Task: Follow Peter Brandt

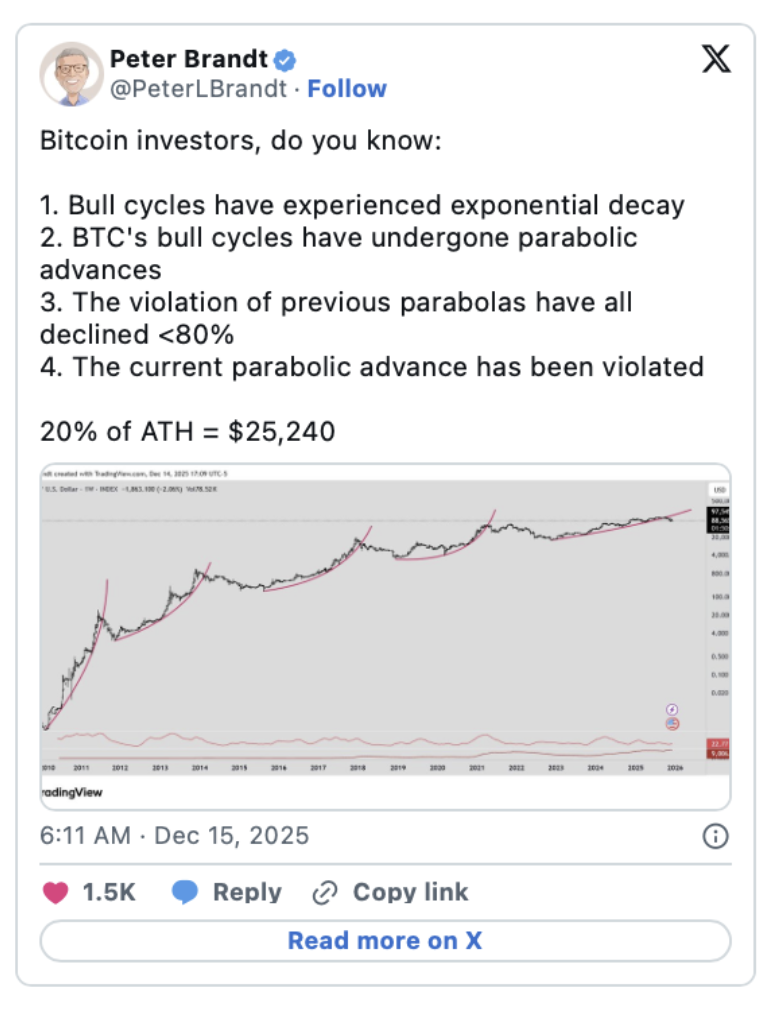Action: point(347,89)
